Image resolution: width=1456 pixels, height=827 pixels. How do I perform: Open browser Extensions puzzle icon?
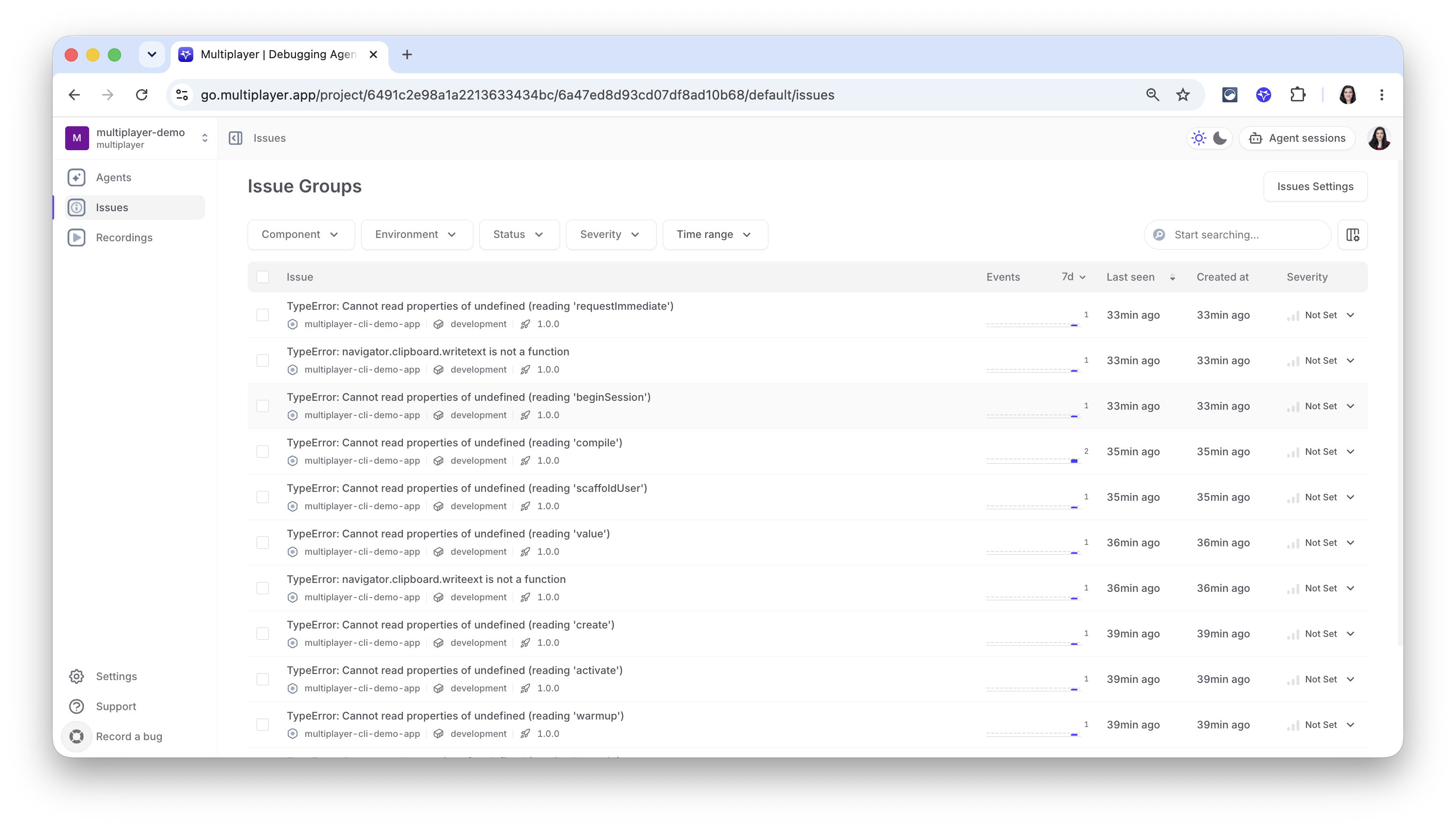pyautogui.click(x=1297, y=95)
